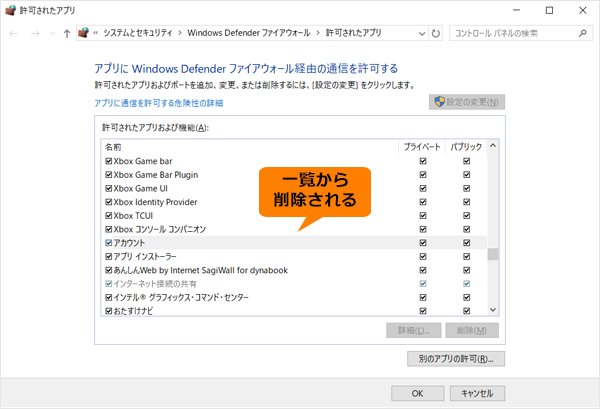Screen dimensions: 600x409
Task: Toggle public checkbox for あんしんWeb row
Action: click(466, 270)
